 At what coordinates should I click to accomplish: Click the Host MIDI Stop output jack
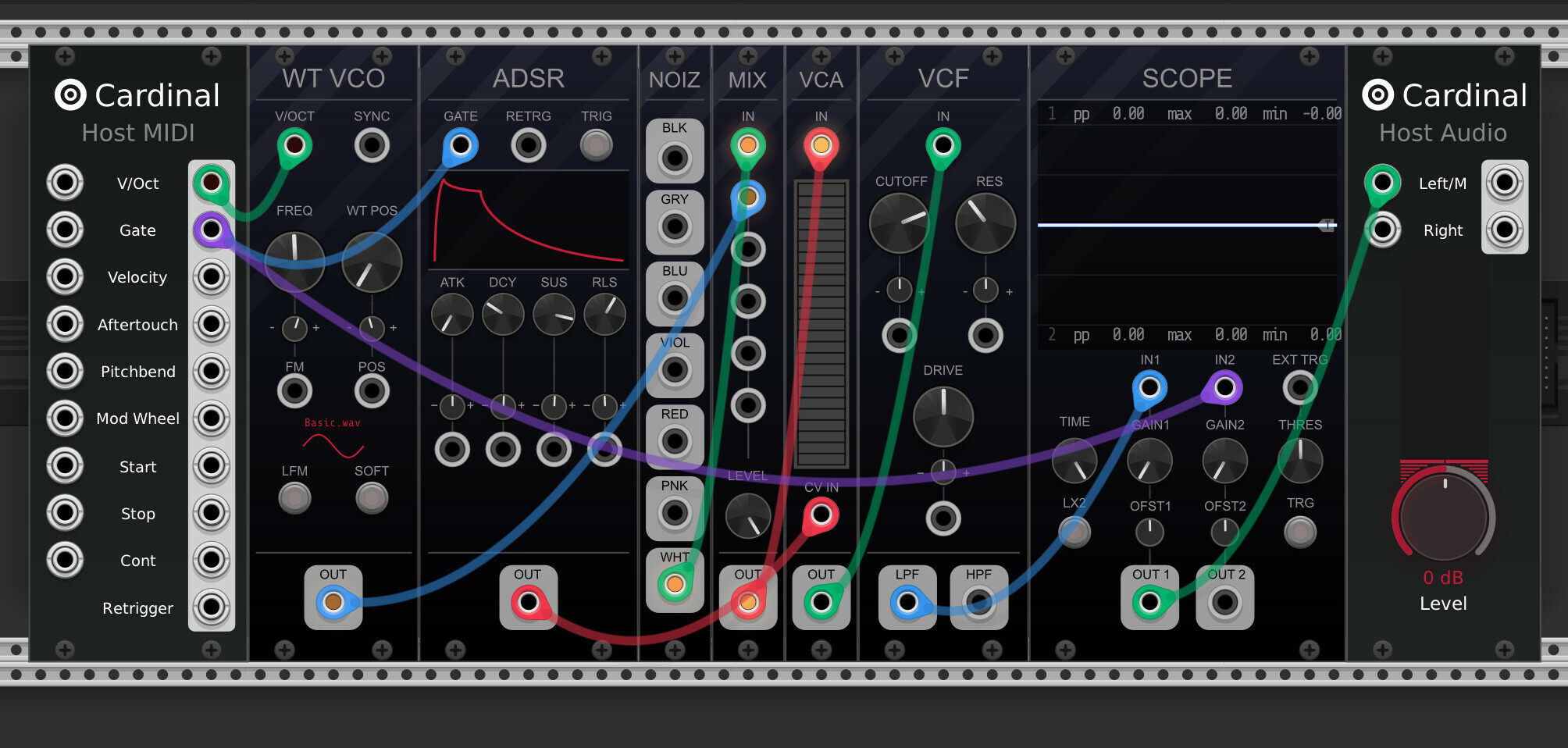click(211, 513)
